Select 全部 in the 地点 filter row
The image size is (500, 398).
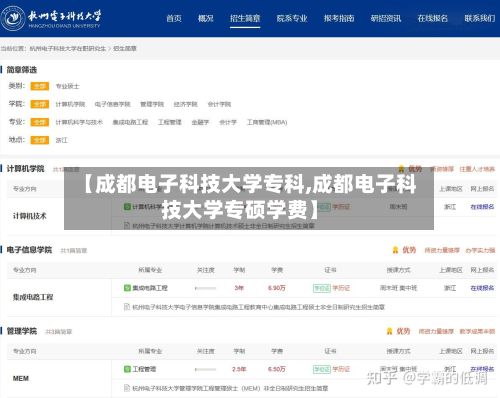coord(40,140)
